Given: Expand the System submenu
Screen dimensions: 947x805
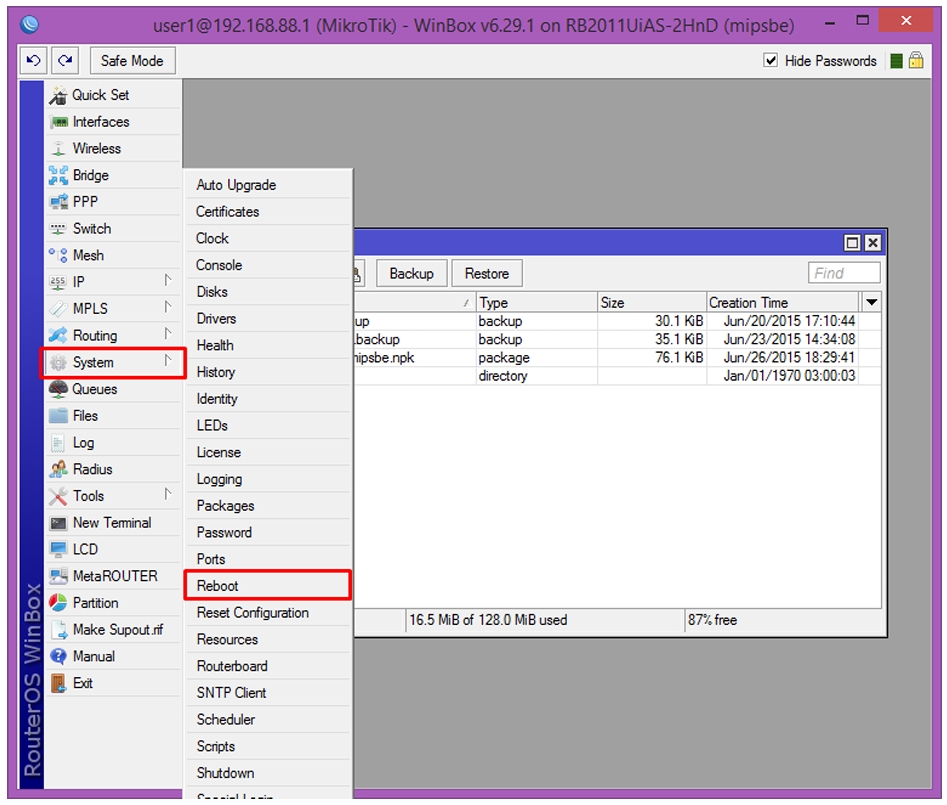Looking at the screenshot, I should pos(168,361).
